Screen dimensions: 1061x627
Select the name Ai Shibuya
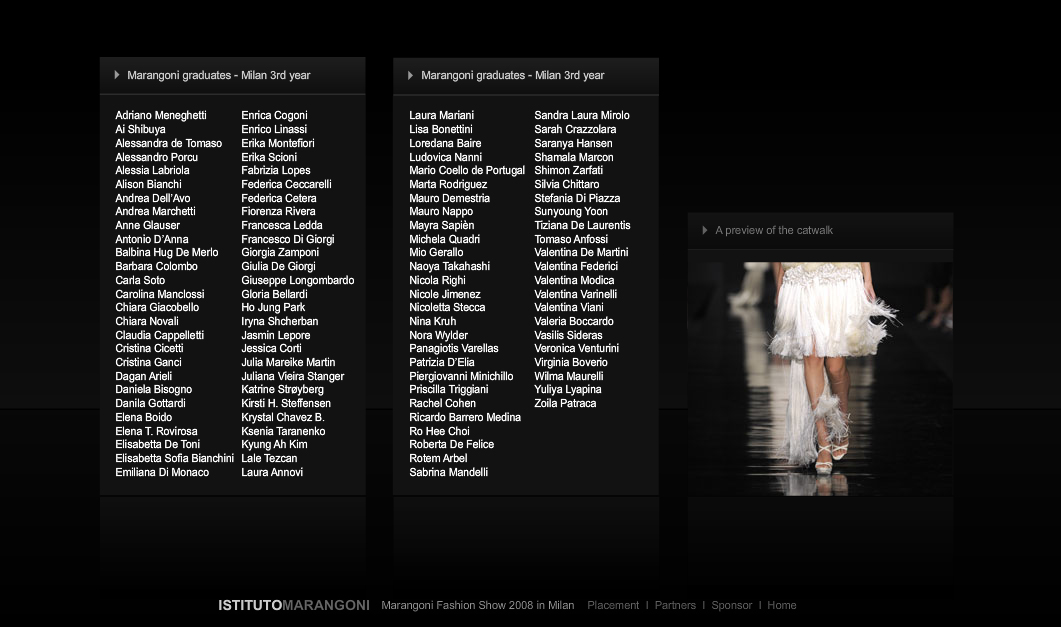coord(140,129)
